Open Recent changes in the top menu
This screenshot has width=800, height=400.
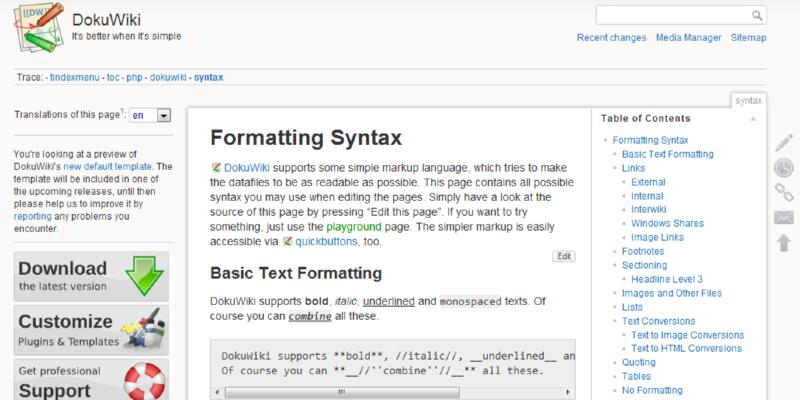pyautogui.click(x=610, y=38)
